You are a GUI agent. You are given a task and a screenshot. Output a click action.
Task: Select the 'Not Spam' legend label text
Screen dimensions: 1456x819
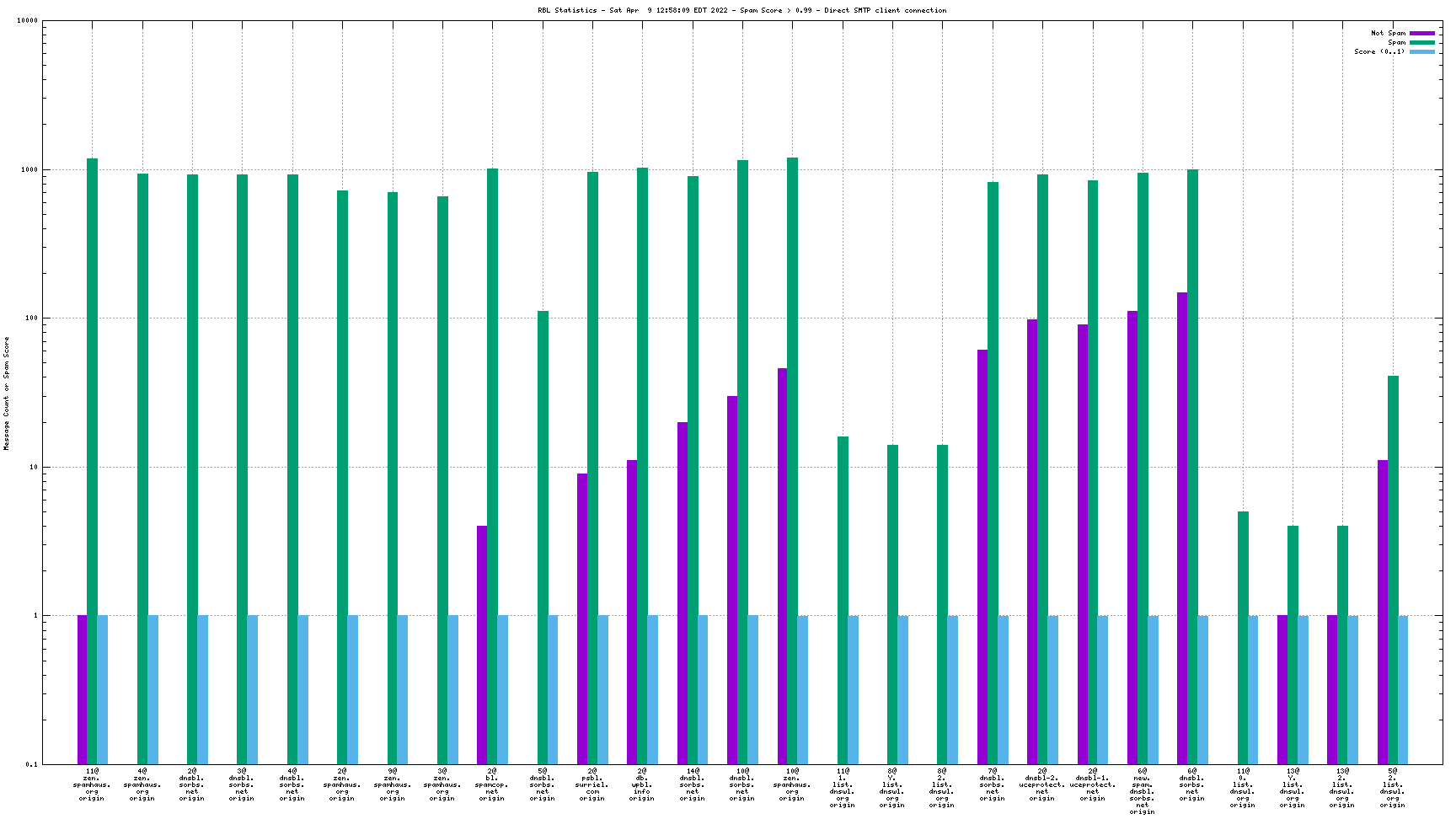[1388, 33]
